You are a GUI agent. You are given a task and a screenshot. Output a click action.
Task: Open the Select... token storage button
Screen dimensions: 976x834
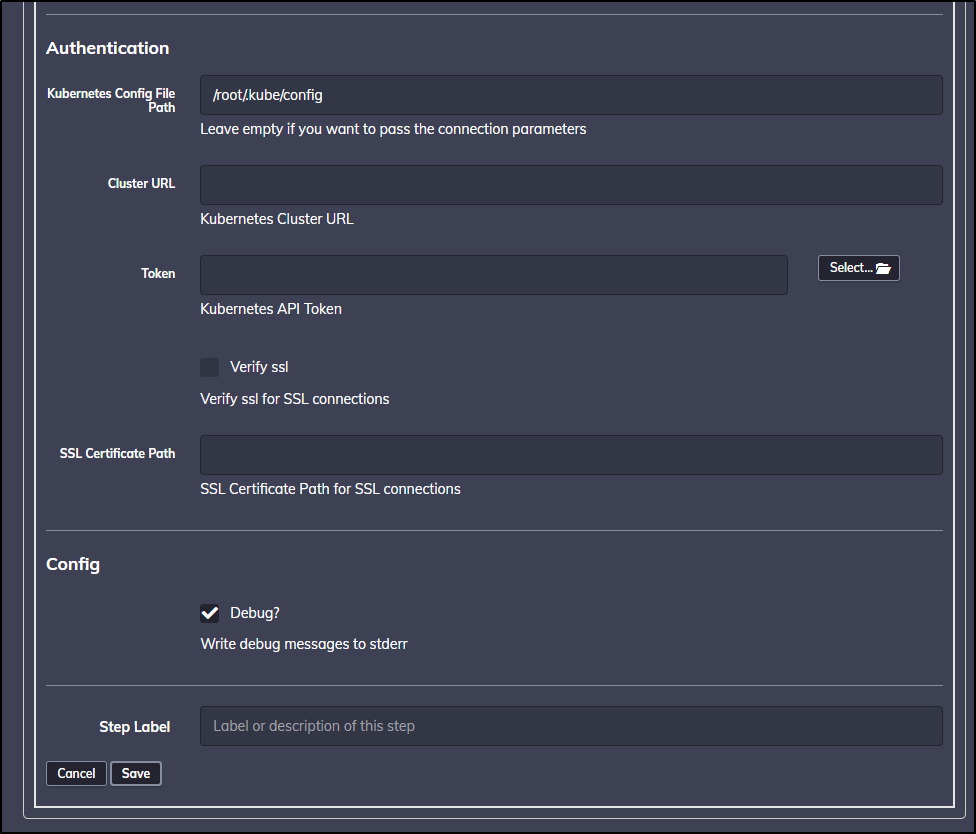pyautogui.click(x=858, y=268)
